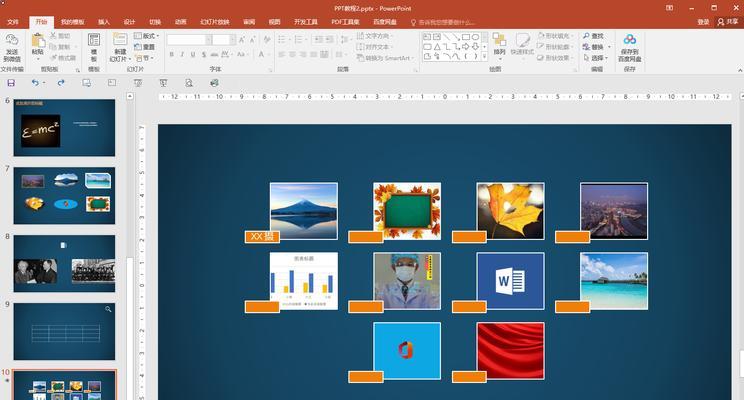Toggle Bold formatting
744x400 pixels.
click(172, 55)
